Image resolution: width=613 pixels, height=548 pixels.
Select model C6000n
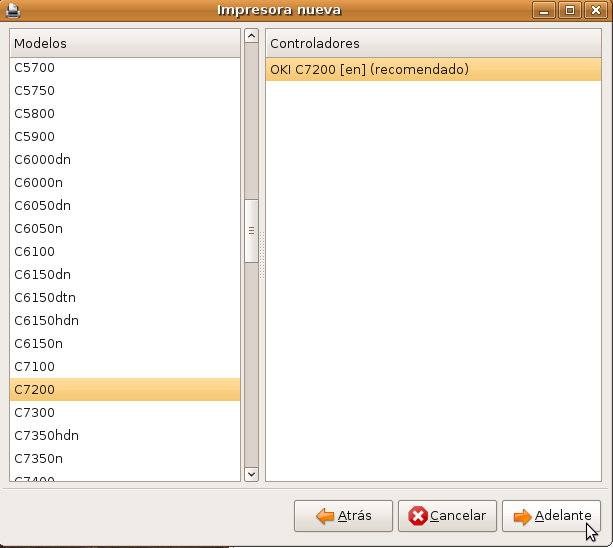tap(125, 183)
